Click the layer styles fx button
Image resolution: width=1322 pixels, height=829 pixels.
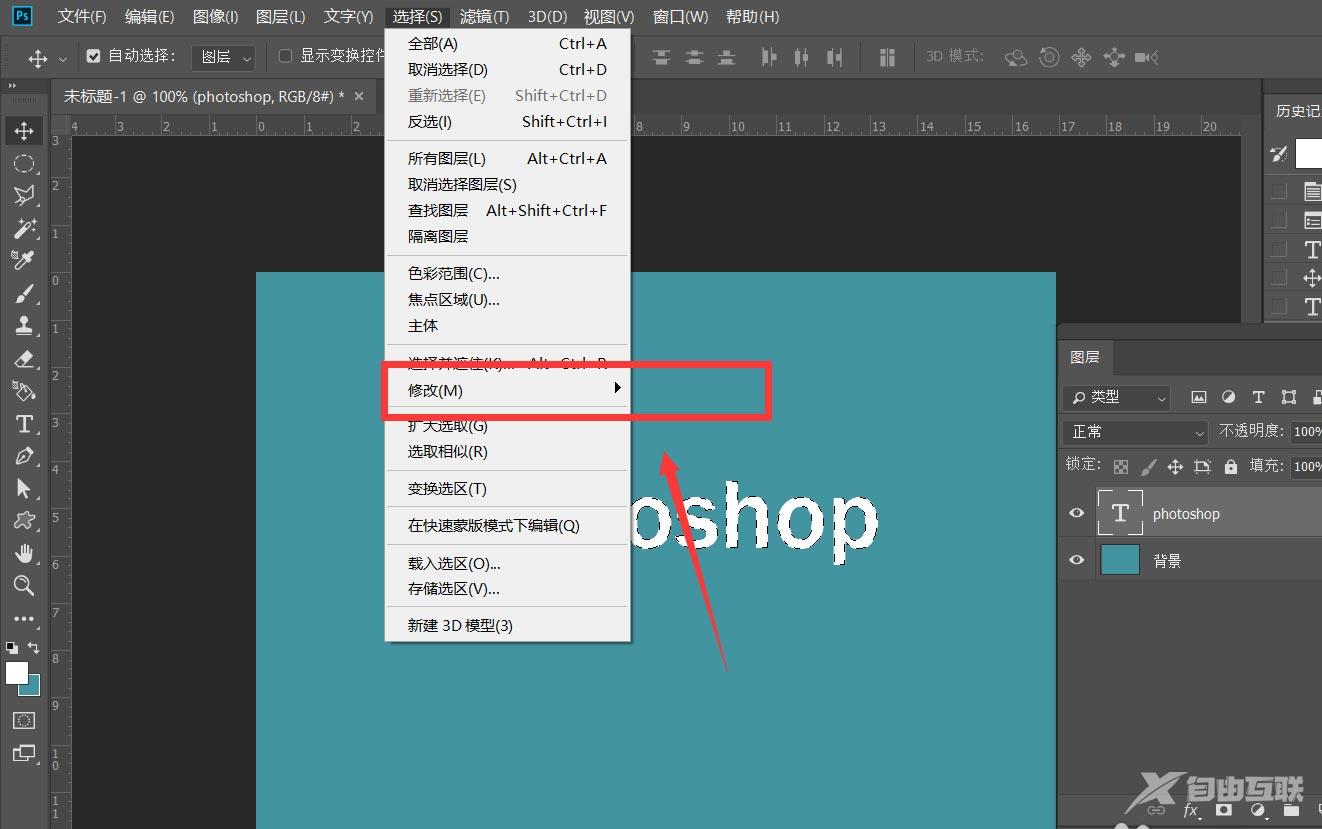click(1191, 810)
